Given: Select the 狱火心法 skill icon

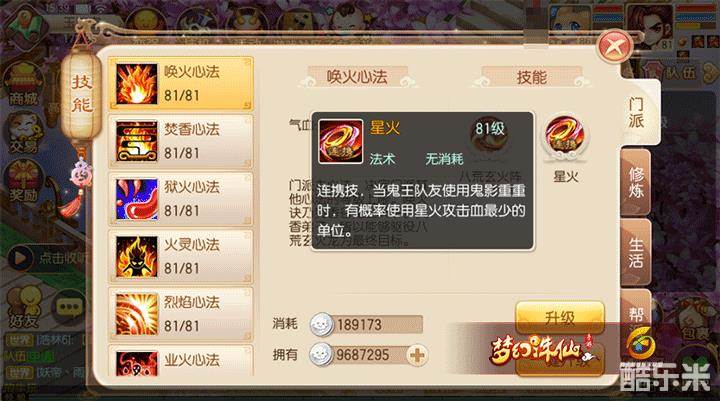Looking at the screenshot, I should [136, 199].
